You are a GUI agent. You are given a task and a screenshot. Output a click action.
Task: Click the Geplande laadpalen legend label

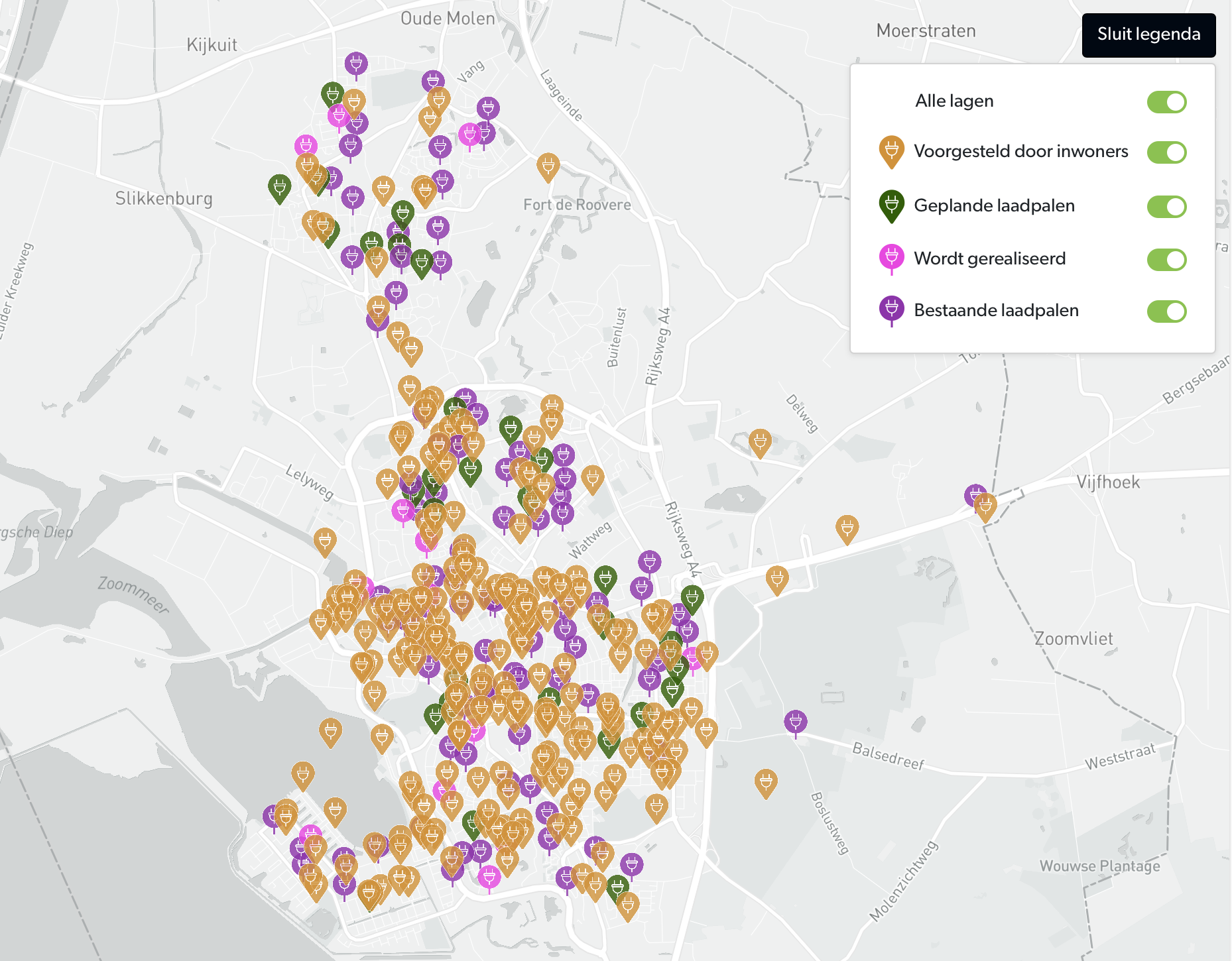994,206
